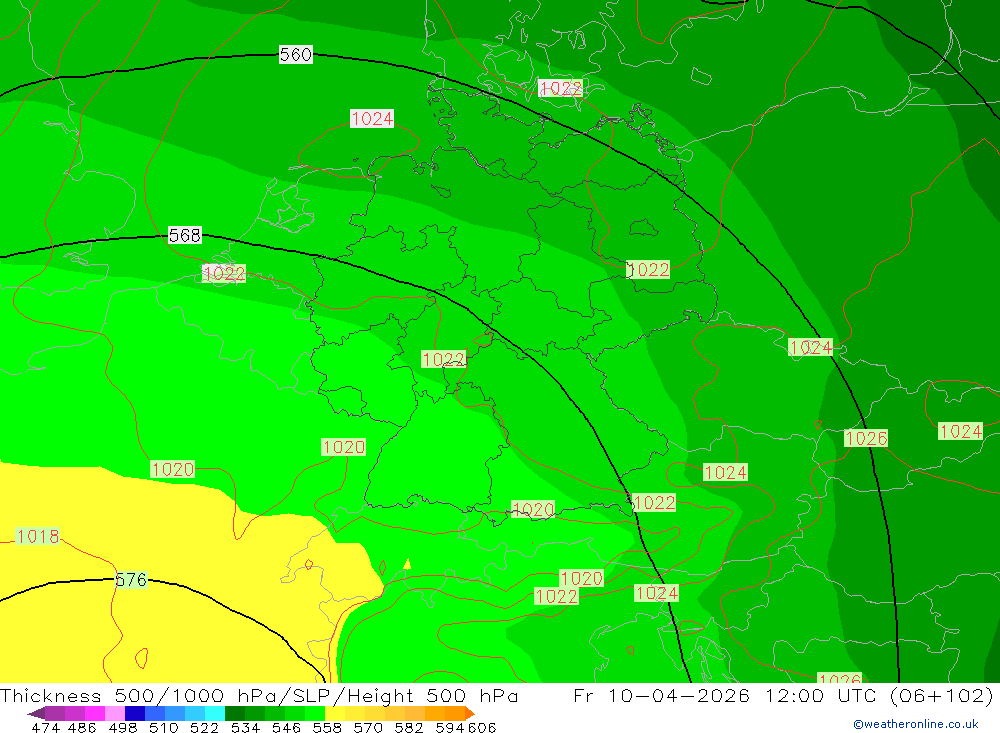Click the 1020 label directly above a 1022 label
The image size is (1000, 733).
[x=581, y=579]
